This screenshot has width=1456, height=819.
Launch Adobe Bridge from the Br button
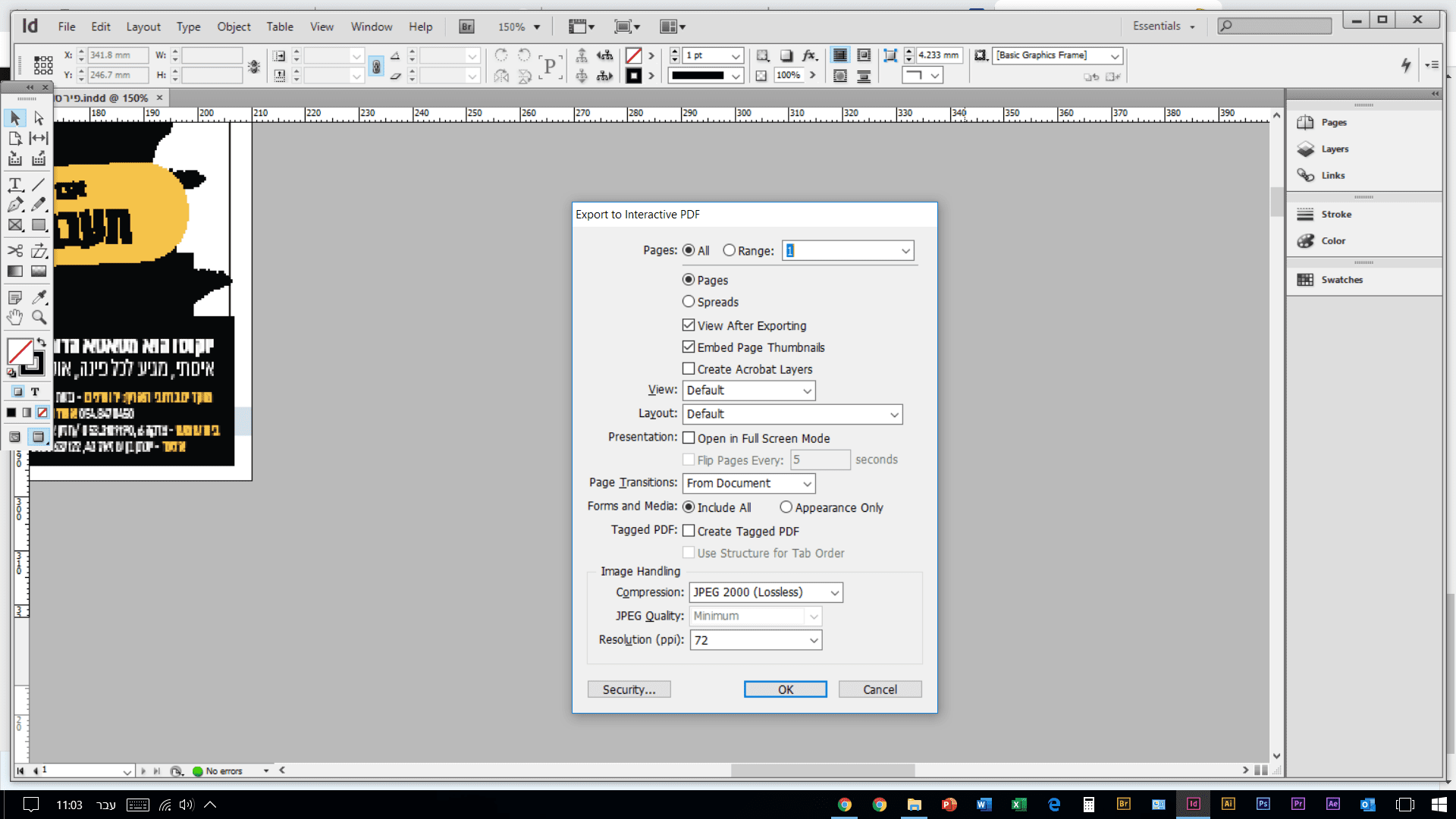pyautogui.click(x=466, y=27)
